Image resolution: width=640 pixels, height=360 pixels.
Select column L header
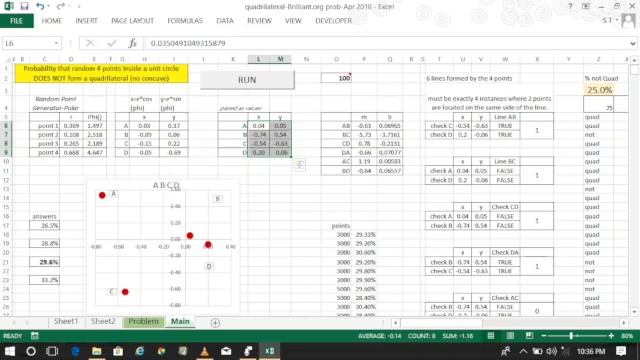coord(258,59)
